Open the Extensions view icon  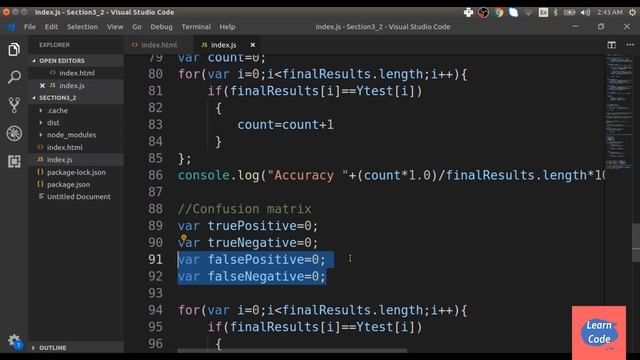pos(14,161)
